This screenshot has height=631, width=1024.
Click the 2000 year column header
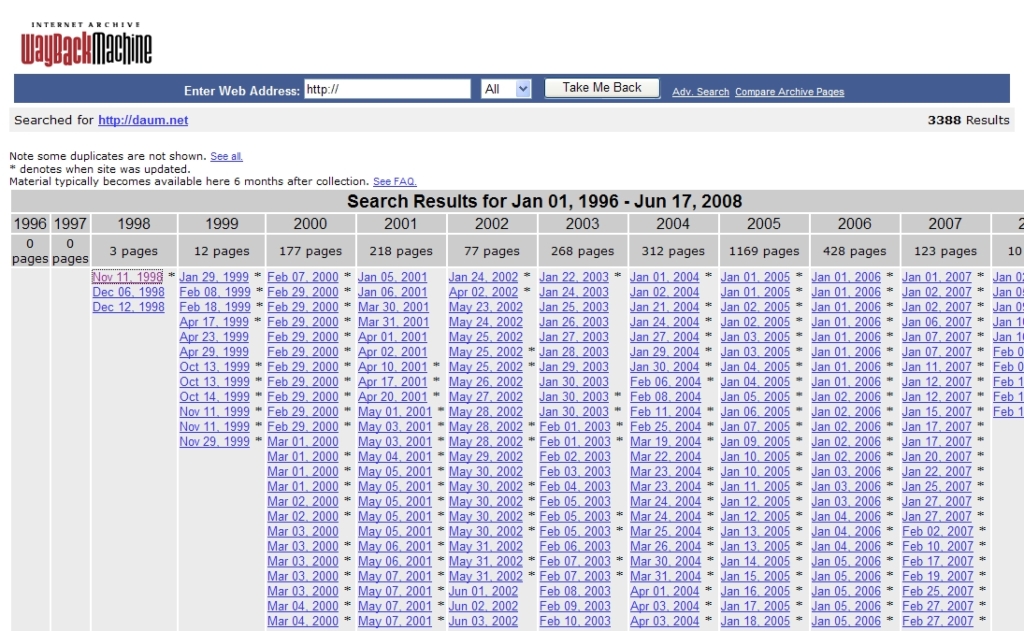pos(310,223)
